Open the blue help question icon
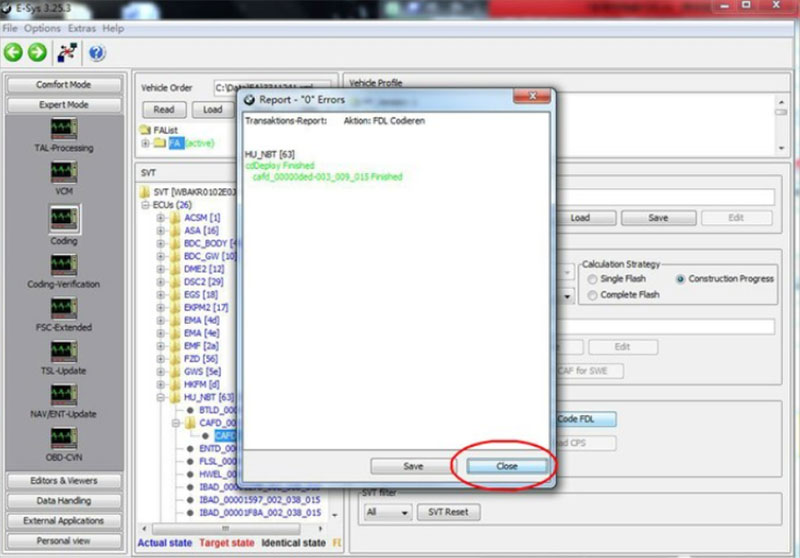 97,53
